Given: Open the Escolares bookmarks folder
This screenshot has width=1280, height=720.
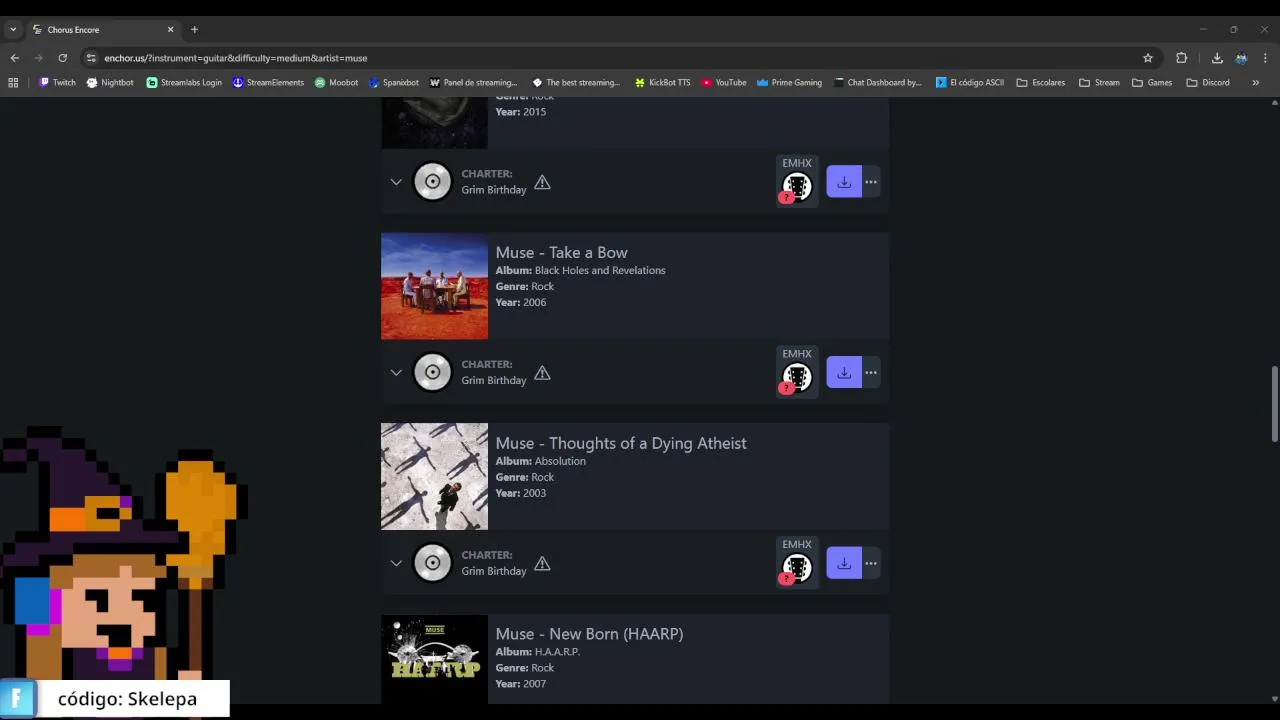Looking at the screenshot, I should pos(1041,83).
